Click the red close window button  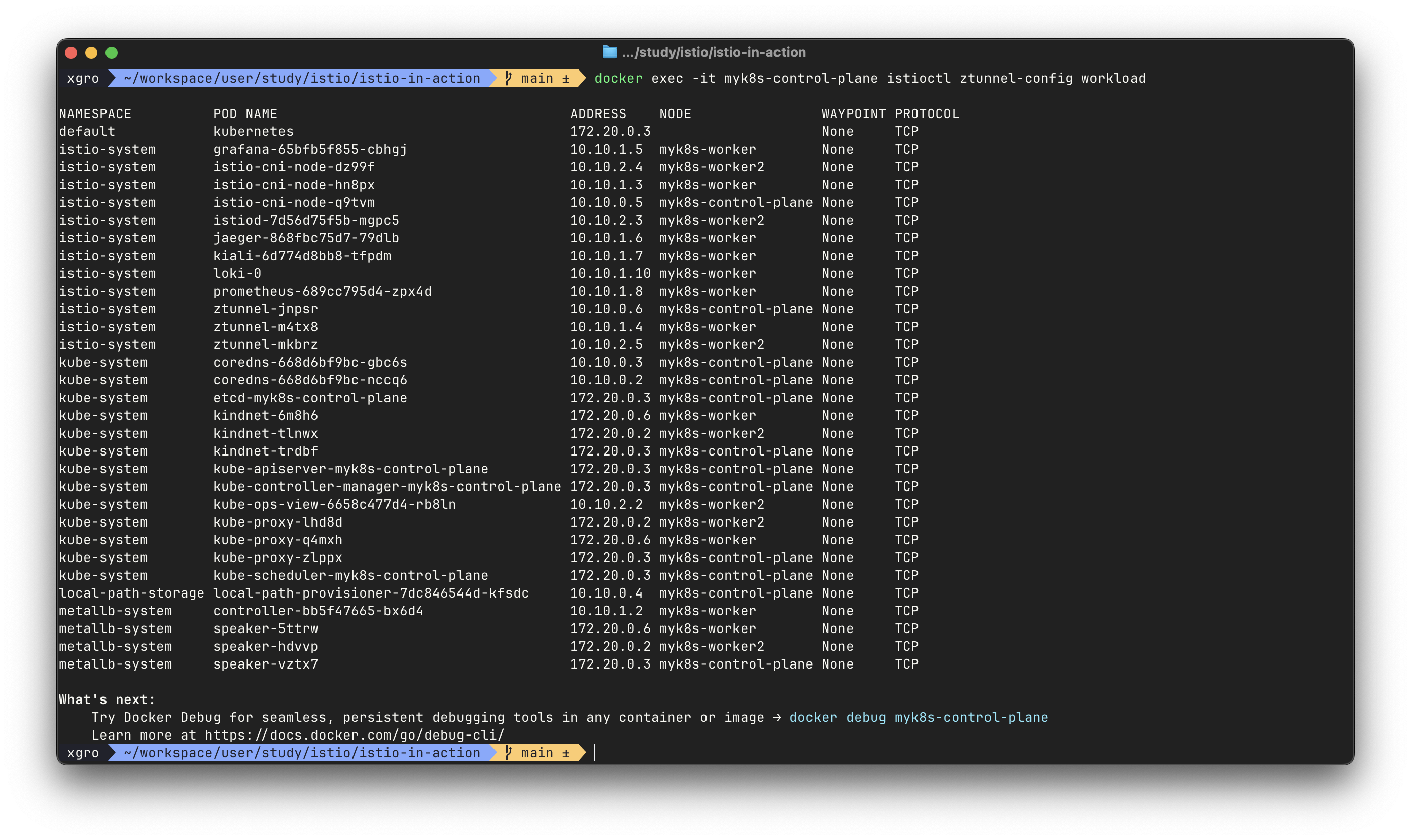(x=72, y=53)
